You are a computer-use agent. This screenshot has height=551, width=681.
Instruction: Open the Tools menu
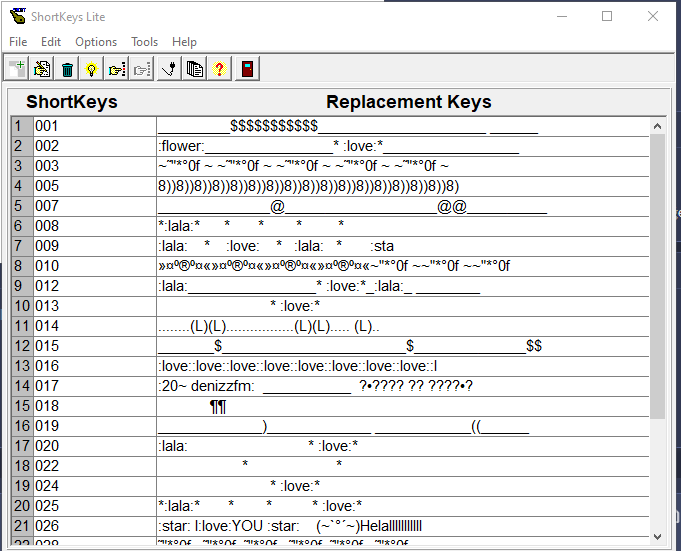pos(145,42)
